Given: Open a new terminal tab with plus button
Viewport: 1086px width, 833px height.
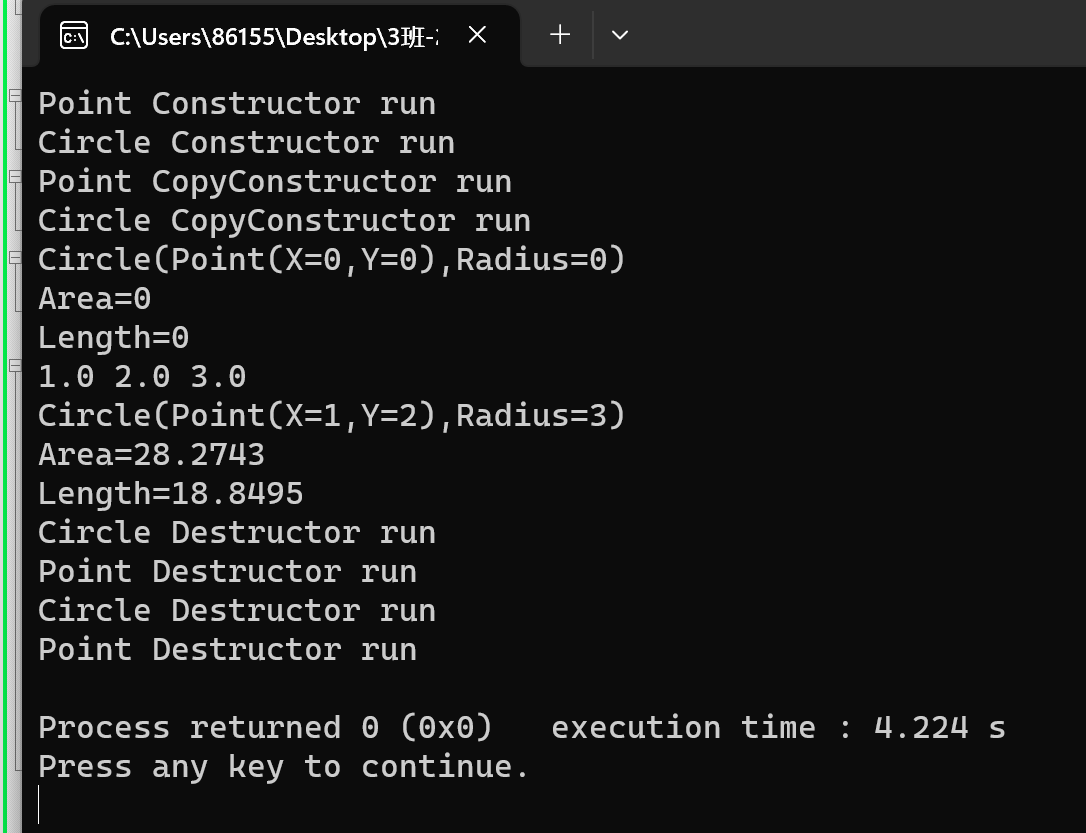Looking at the screenshot, I should [x=560, y=35].
